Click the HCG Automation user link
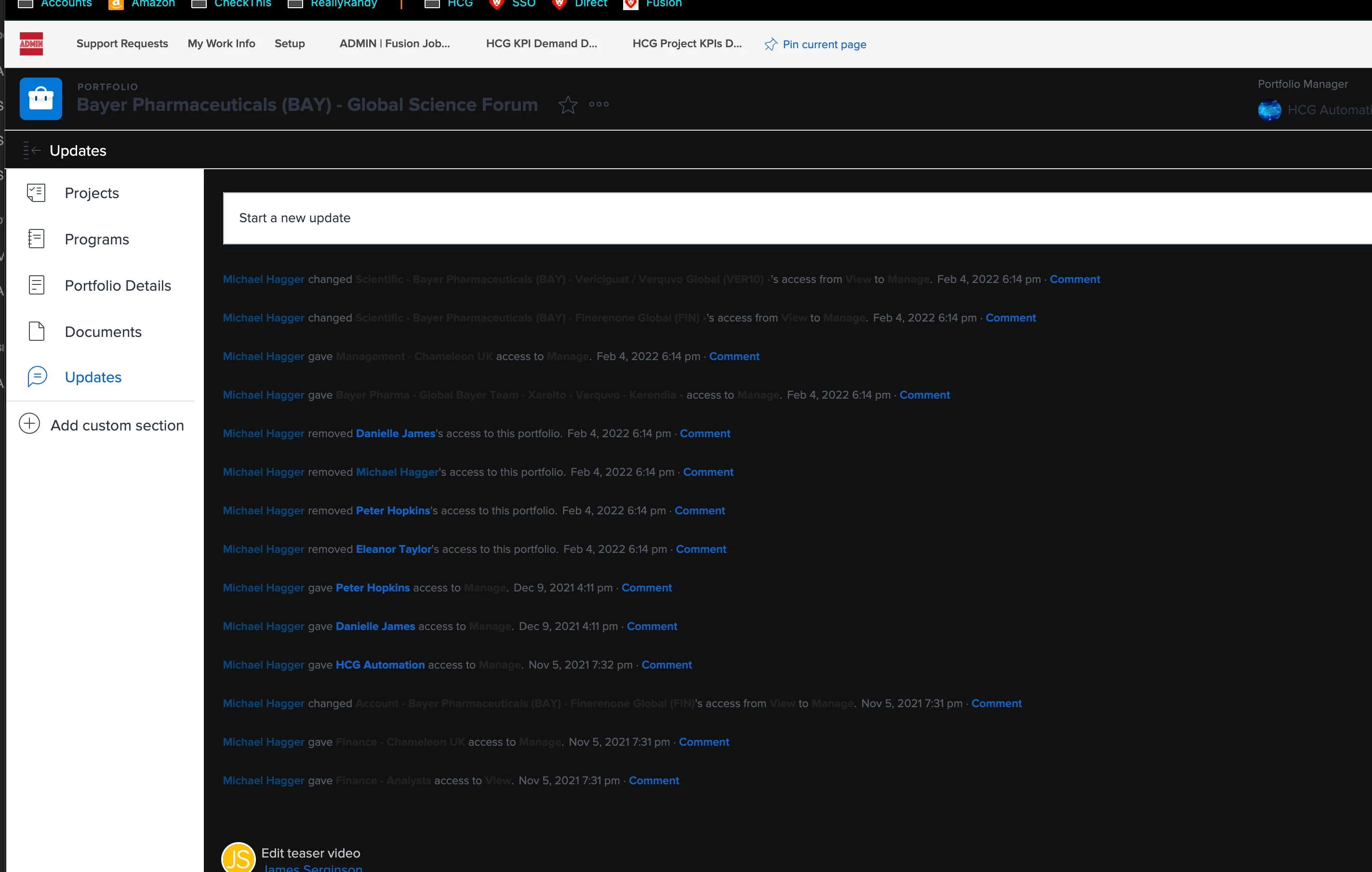 (x=380, y=665)
